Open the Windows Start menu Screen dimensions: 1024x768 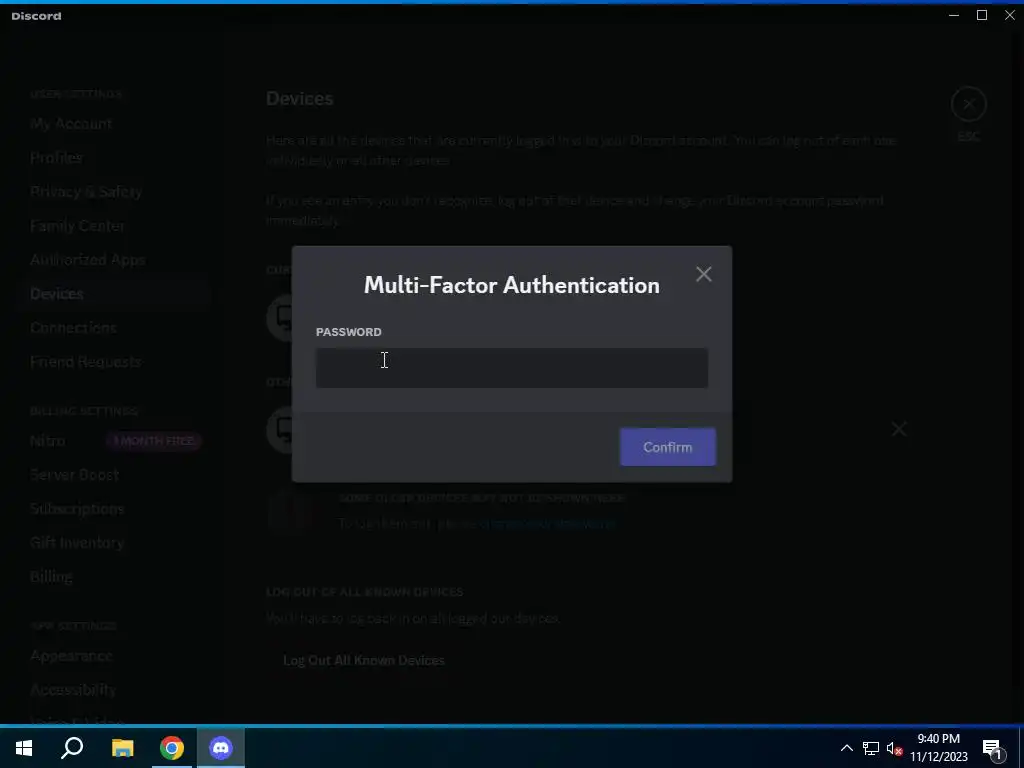(24, 748)
